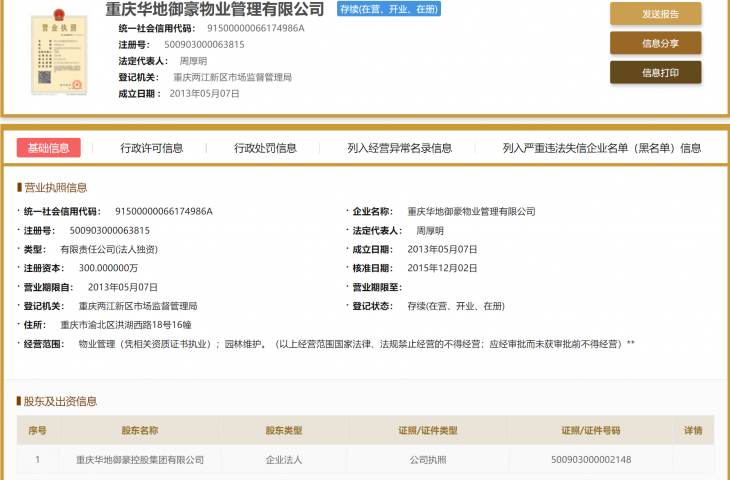This screenshot has height=480, width=730.
Task: Click the 序号 column header
Action: pos(37,431)
